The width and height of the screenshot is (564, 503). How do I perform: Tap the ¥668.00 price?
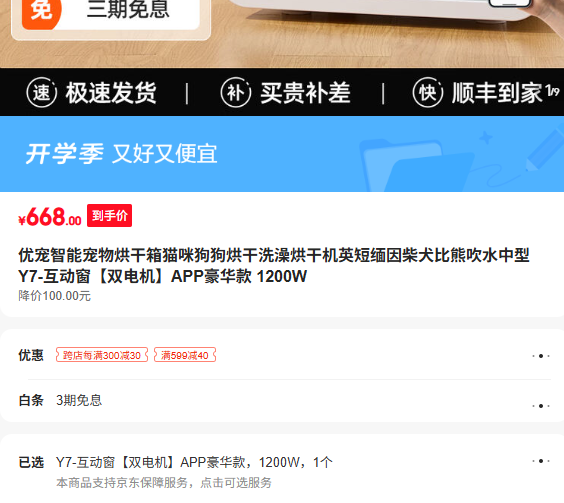click(x=50, y=217)
